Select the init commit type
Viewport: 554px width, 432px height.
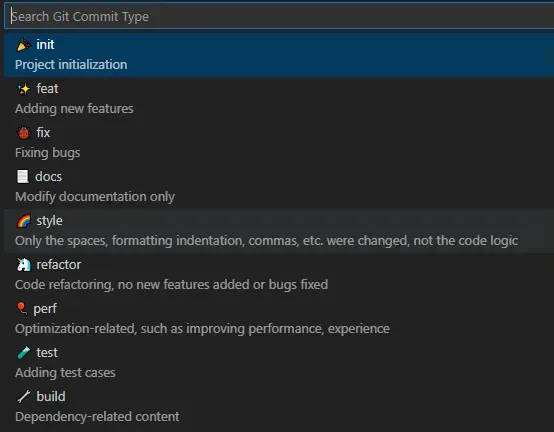(279, 55)
